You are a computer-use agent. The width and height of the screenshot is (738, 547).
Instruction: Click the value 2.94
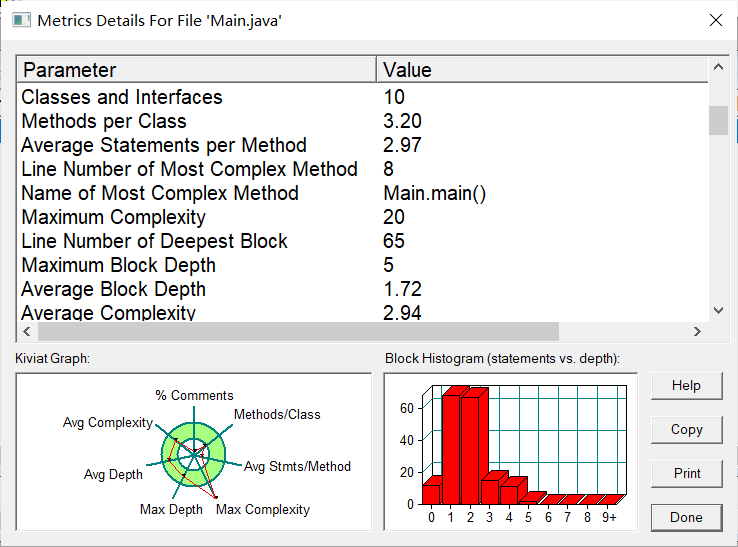[402, 313]
